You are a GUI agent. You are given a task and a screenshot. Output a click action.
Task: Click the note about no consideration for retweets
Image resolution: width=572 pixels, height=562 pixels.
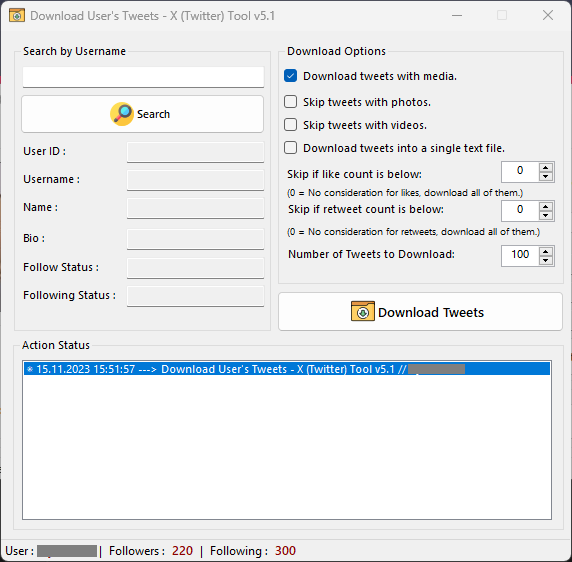tap(413, 232)
